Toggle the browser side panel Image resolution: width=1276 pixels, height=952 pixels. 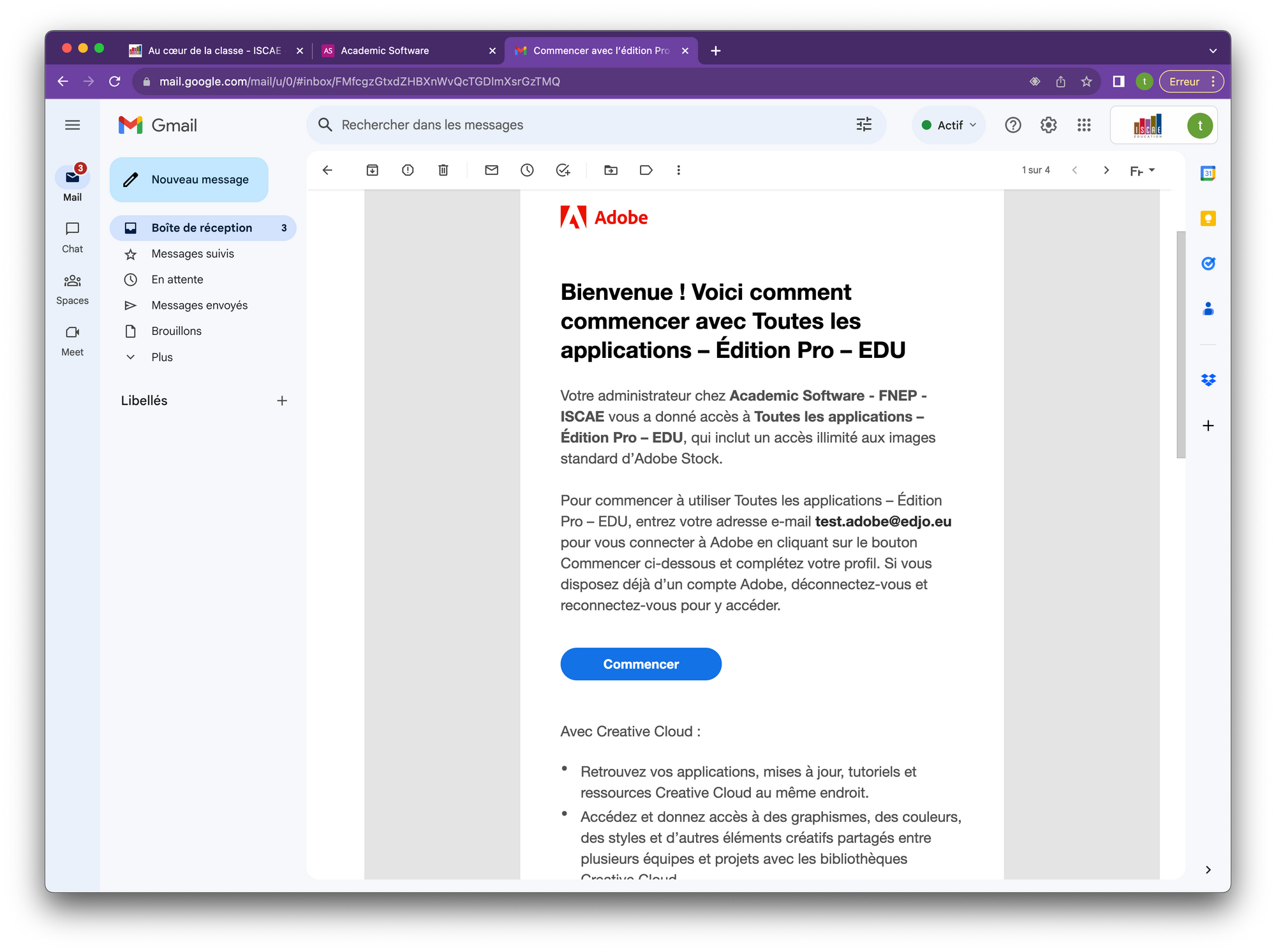click(x=1118, y=82)
